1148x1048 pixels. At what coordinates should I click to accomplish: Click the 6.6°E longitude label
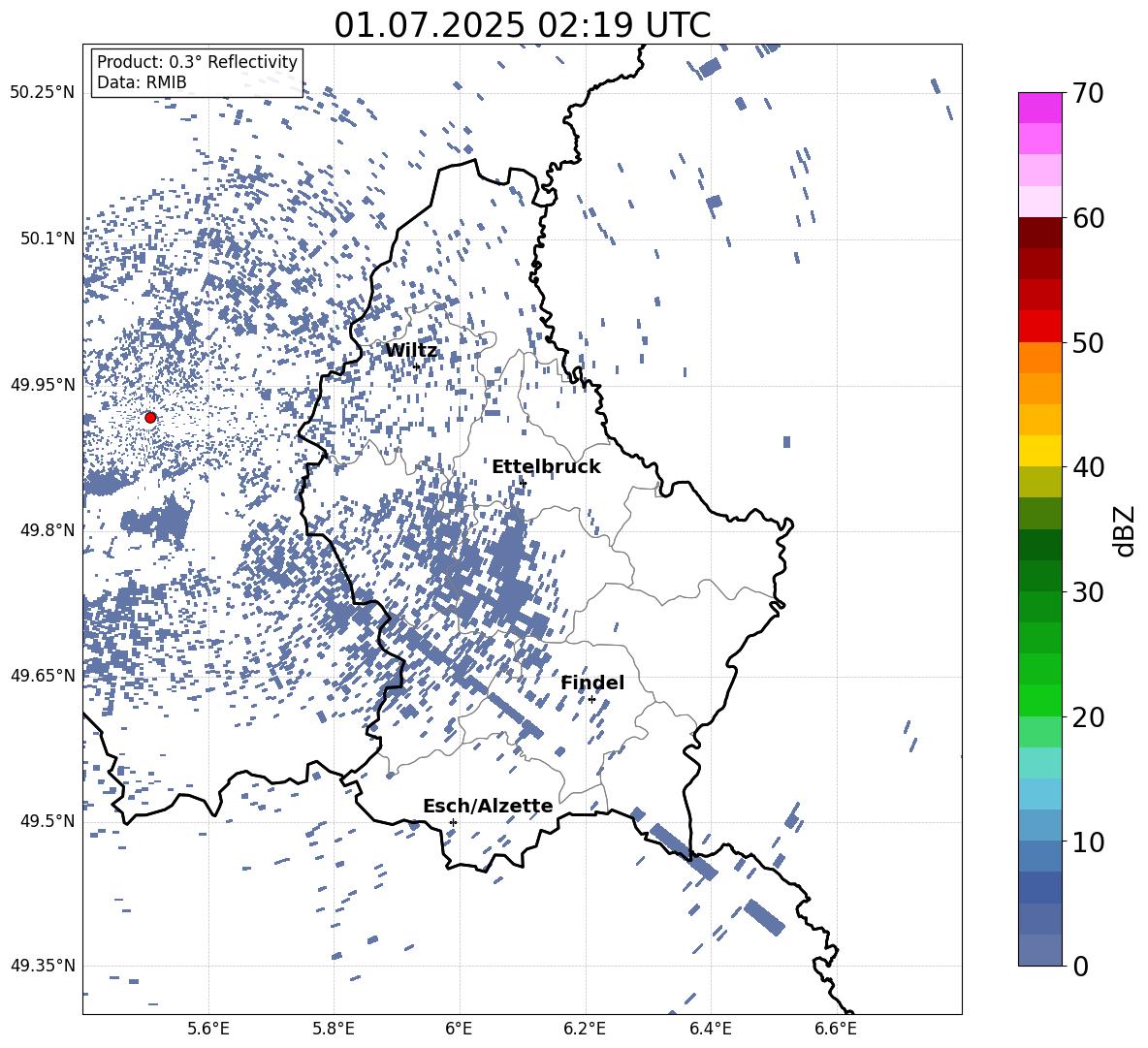coord(836,1029)
